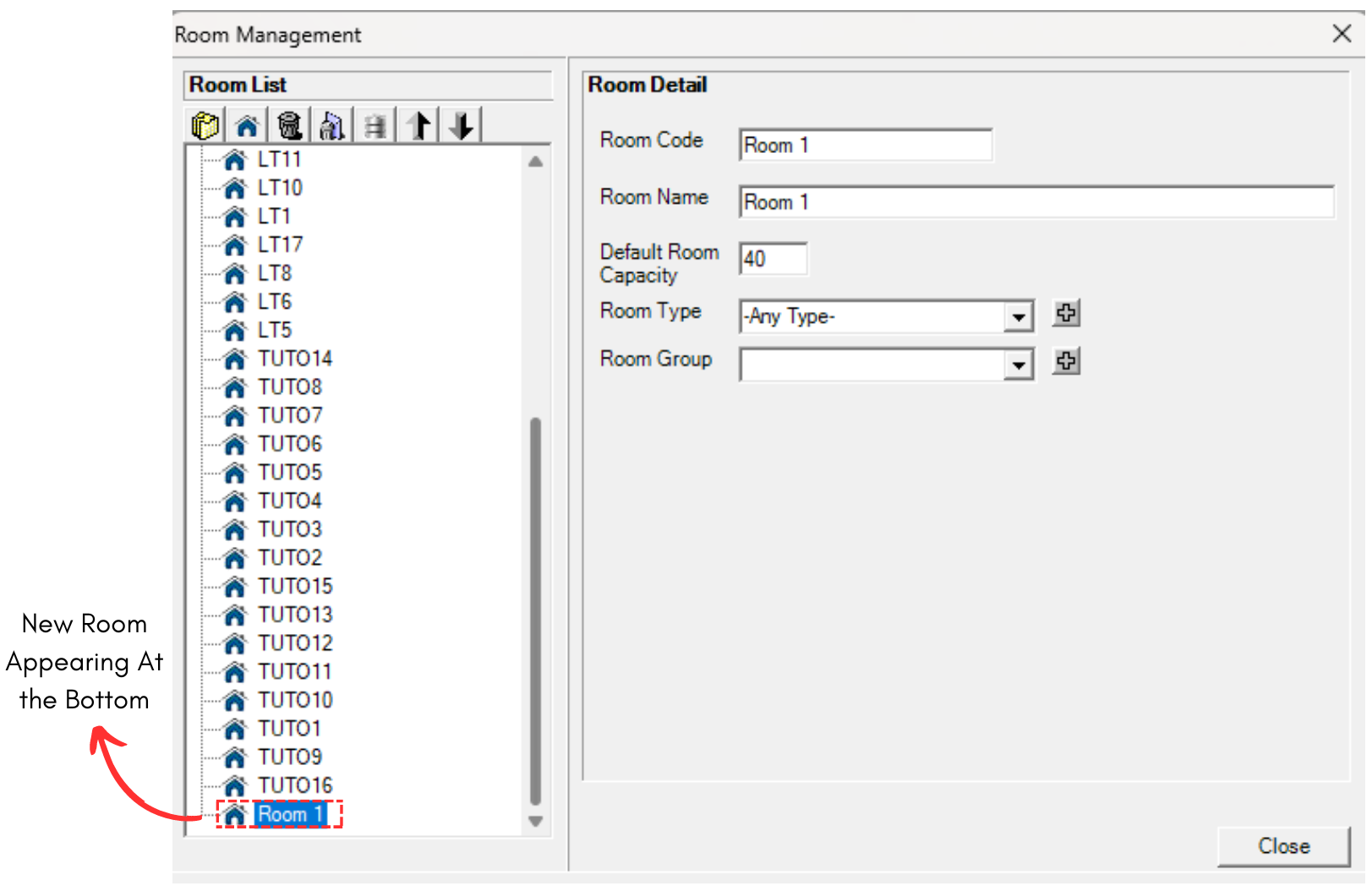Click the Default Room Capacity field

point(773,259)
